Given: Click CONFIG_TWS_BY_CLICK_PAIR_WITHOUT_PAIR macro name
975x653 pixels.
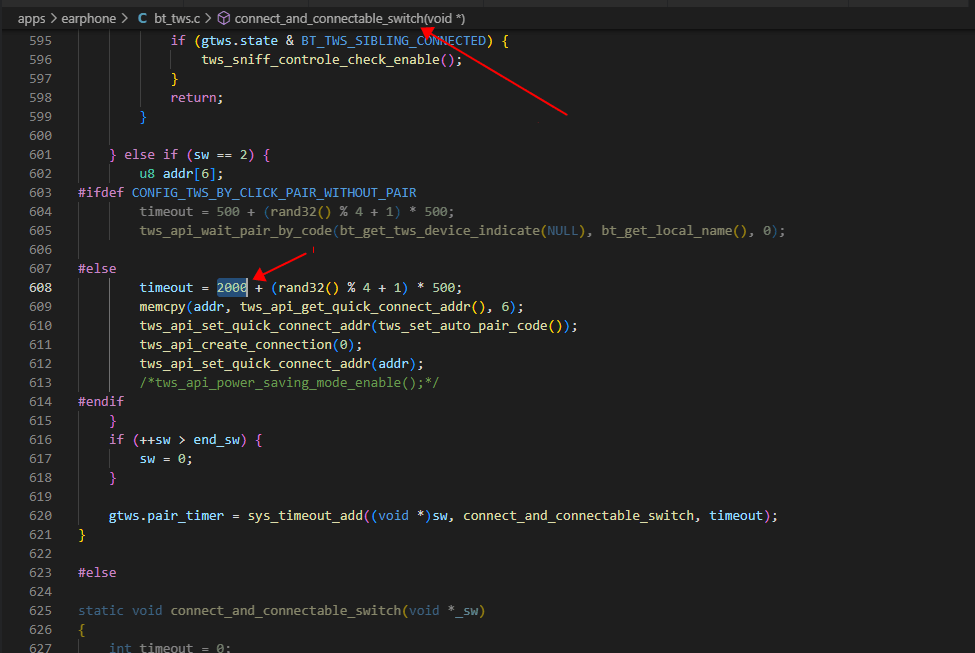Looking at the screenshot, I should click(x=274, y=193).
